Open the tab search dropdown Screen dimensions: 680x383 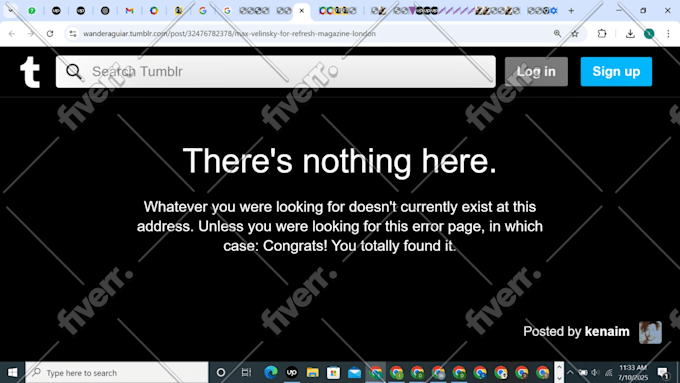point(10,10)
